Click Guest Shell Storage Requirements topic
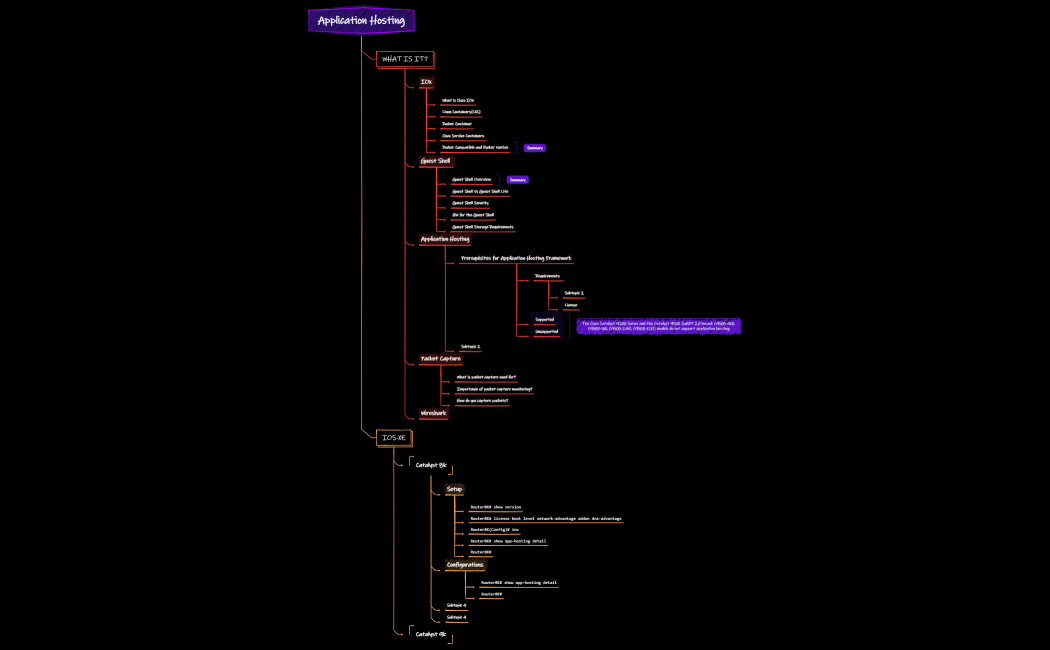 click(x=483, y=227)
